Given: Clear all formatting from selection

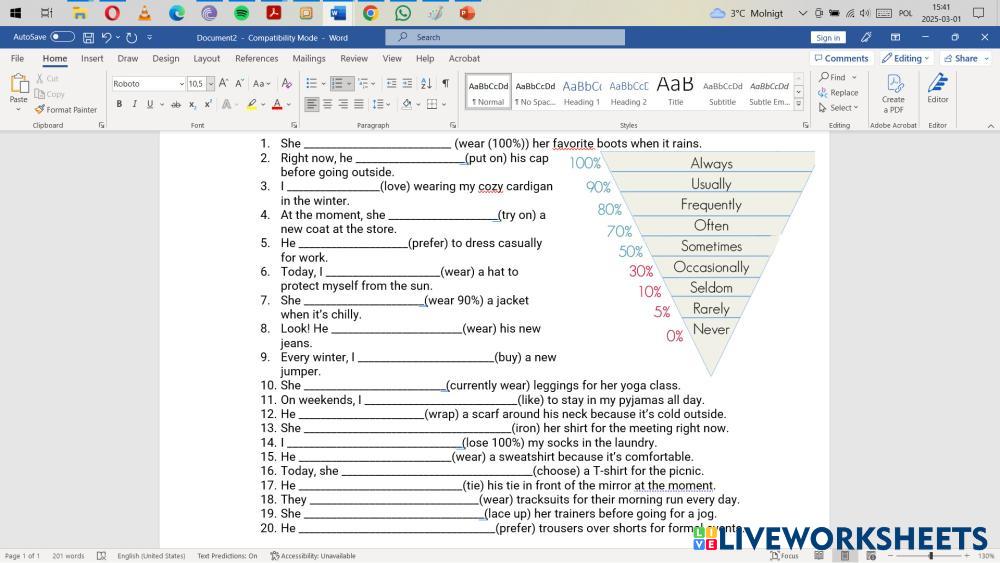Looking at the screenshot, I should click(x=286, y=84).
